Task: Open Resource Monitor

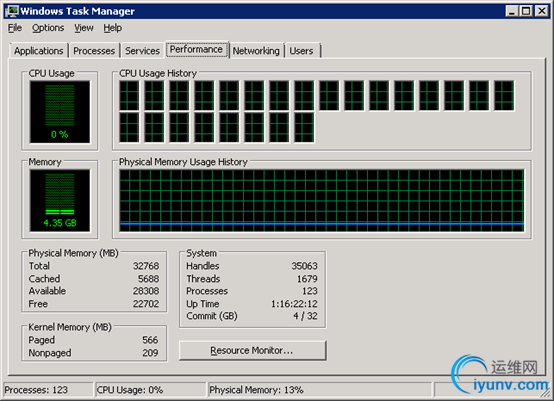Action: click(252, 350)
